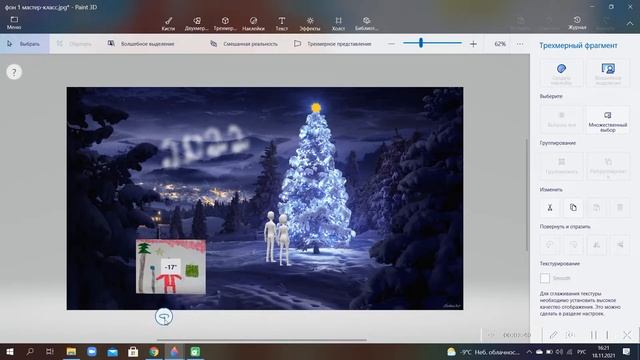Click the horizontal canvas scrollbar
Image resolution: width=640 pixels, height=360 pixels.
[261, 340]
